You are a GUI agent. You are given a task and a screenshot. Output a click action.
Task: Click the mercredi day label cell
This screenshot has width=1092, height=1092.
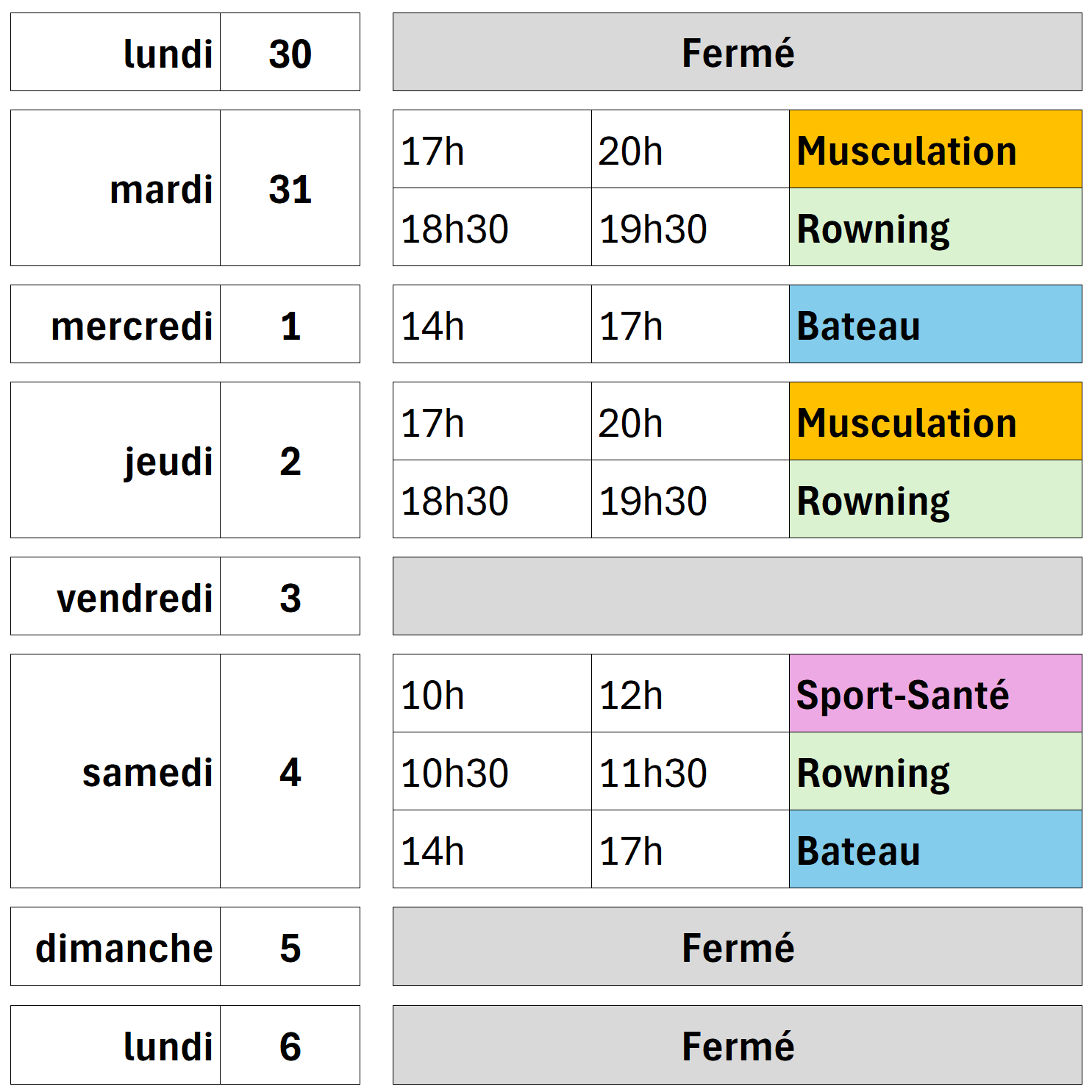point(115,324)
